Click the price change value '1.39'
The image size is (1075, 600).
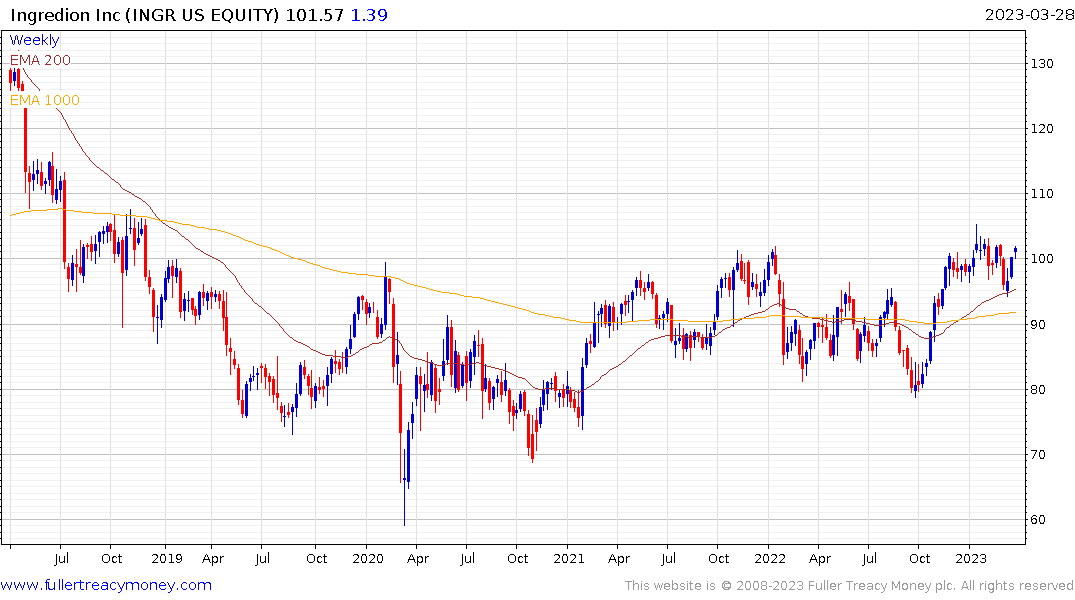point(369,15)
